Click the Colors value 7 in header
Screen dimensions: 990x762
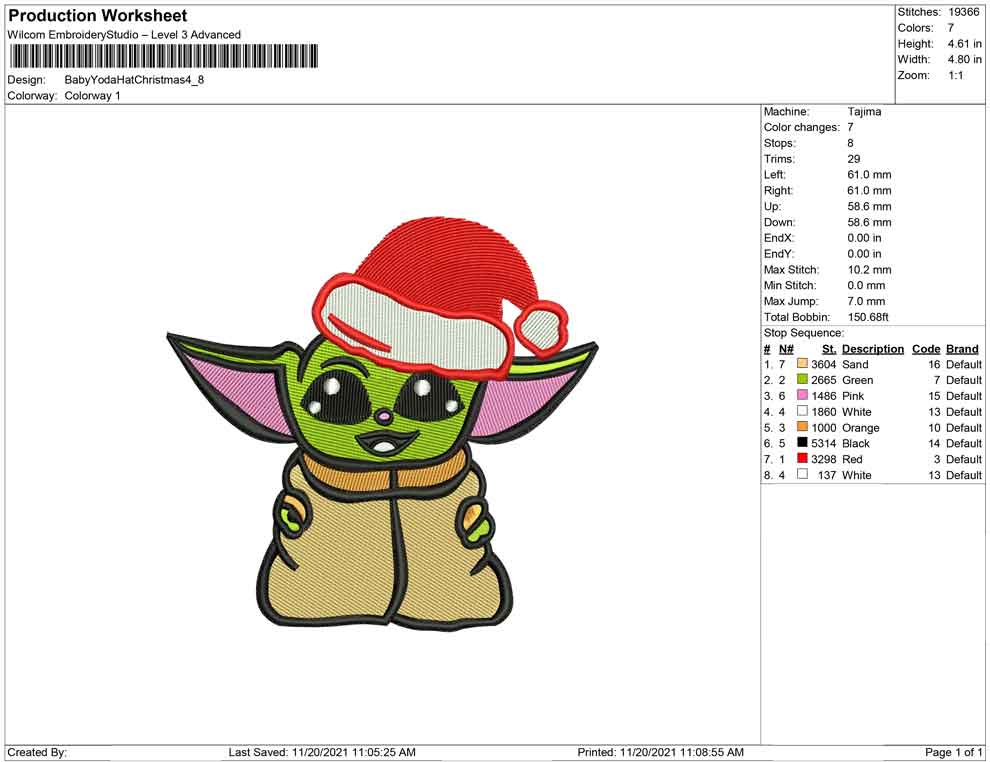click(950, 28)
